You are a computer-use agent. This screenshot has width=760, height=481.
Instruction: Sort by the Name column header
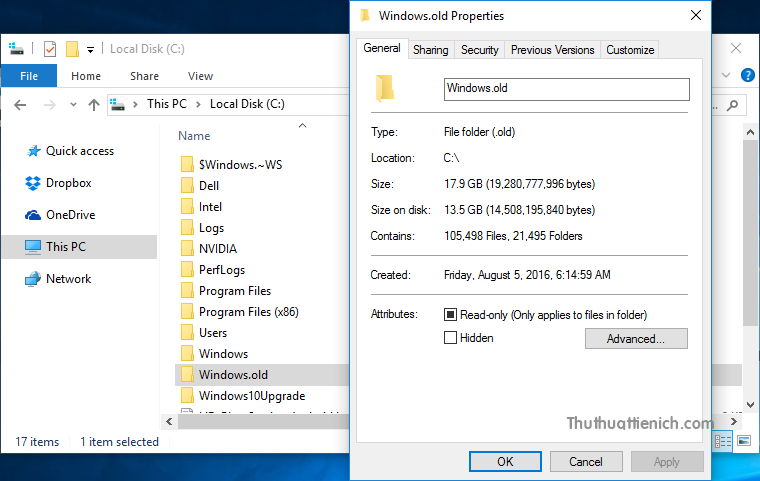click(194, 136)
